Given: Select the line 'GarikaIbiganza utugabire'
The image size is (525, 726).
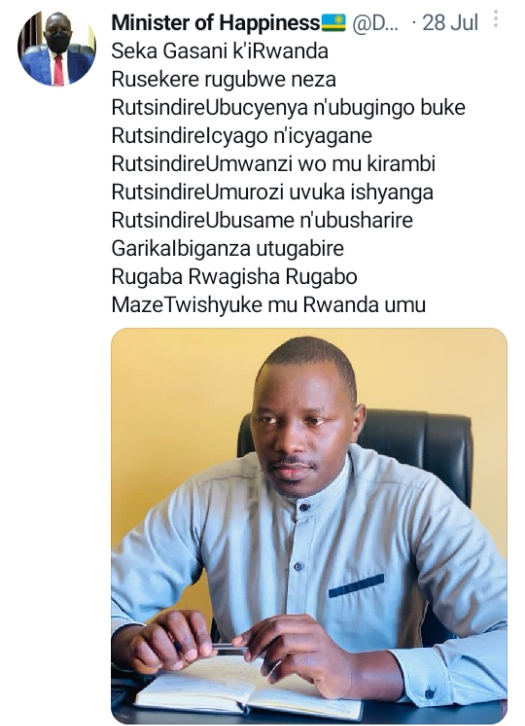Looking at the screenshot, I should point(227,249).
